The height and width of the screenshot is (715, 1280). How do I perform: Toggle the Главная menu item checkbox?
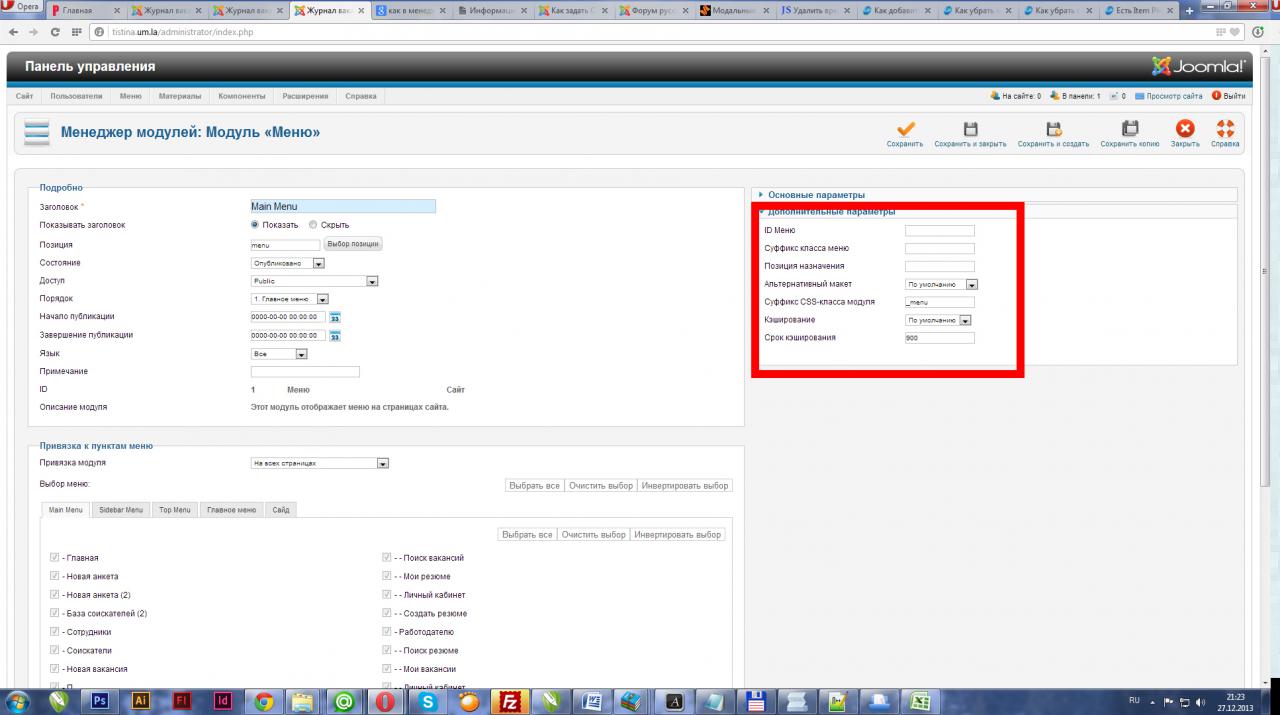click(x=55, y=558)
